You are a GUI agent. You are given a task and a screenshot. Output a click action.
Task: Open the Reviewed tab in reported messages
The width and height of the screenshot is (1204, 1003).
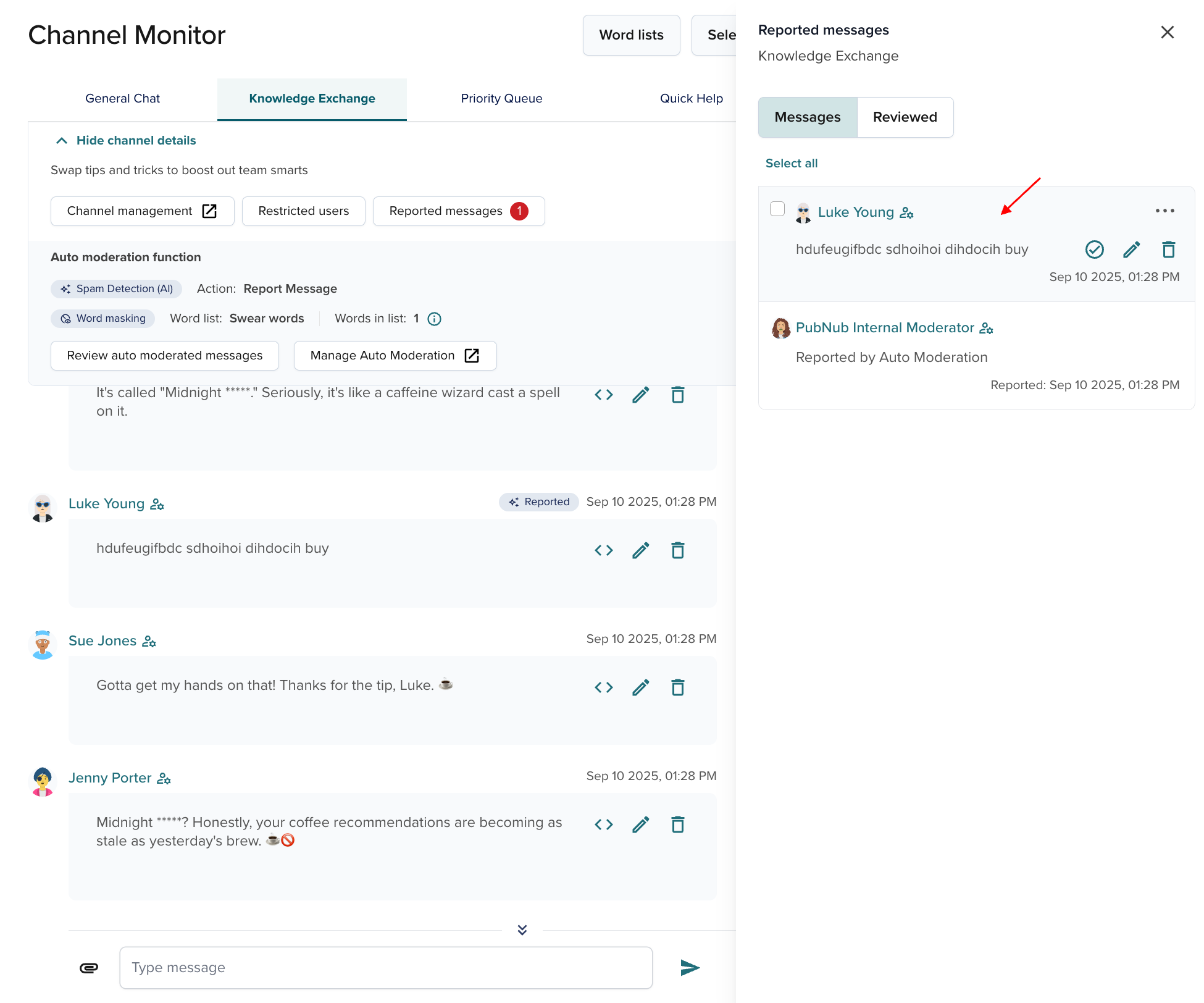tap(905, 117)
